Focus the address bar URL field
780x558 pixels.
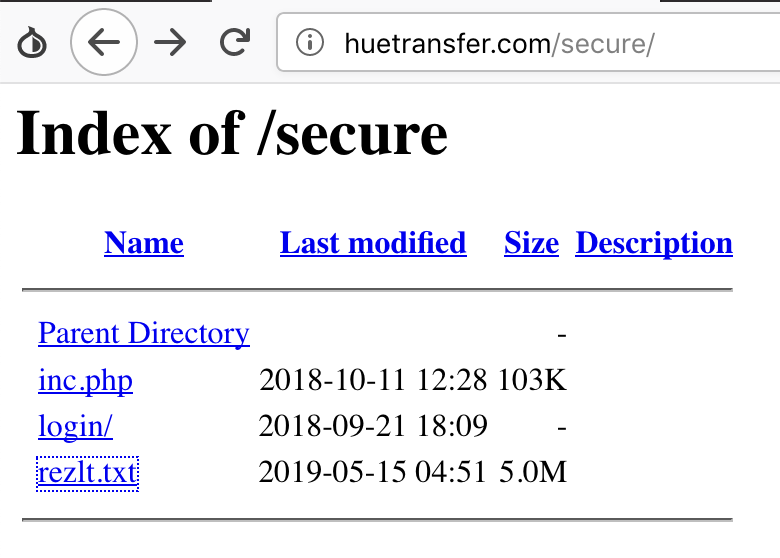tap(500, 43)
